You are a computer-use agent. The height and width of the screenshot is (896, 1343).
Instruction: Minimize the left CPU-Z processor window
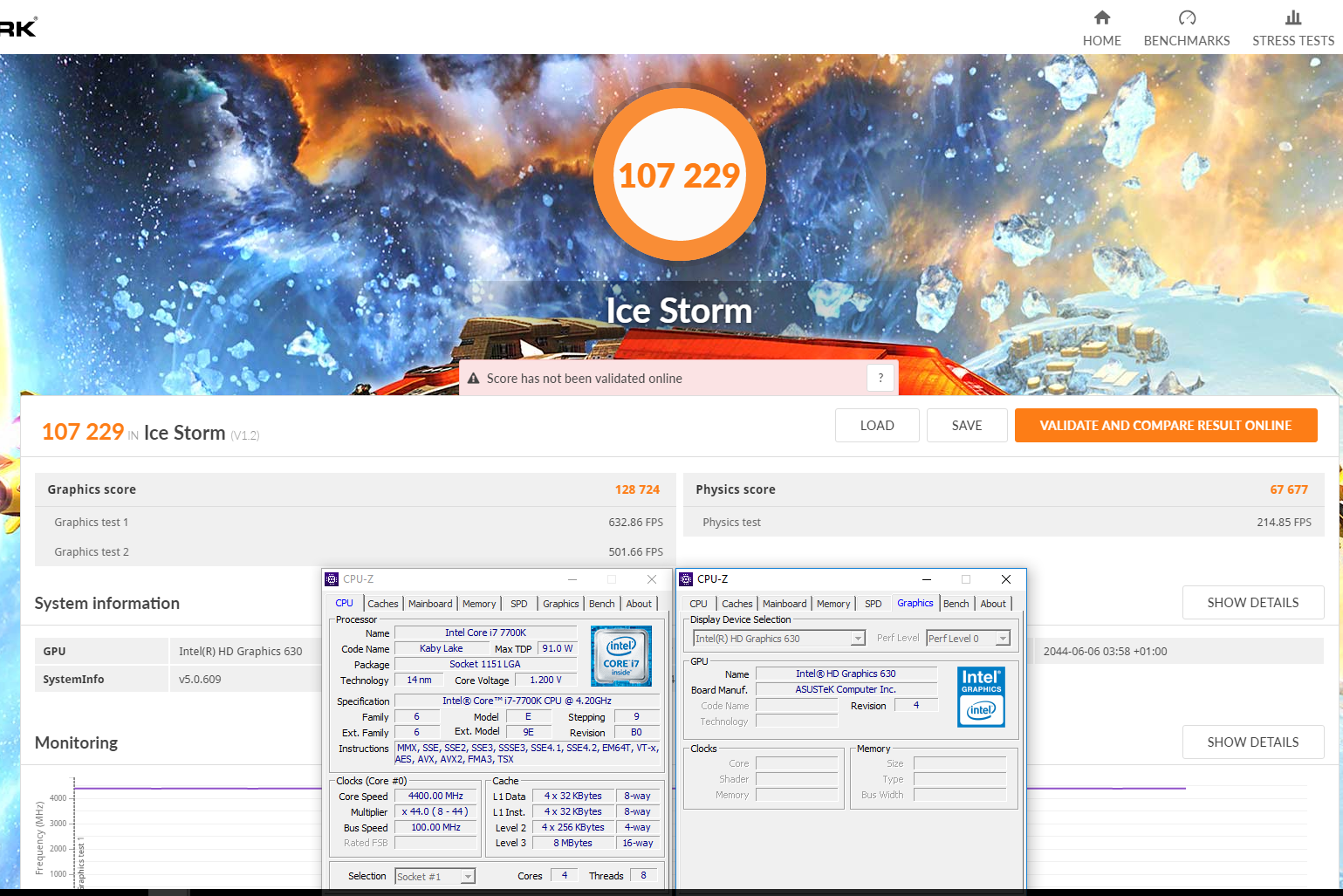pyautogui.click(x=572, y=579)
